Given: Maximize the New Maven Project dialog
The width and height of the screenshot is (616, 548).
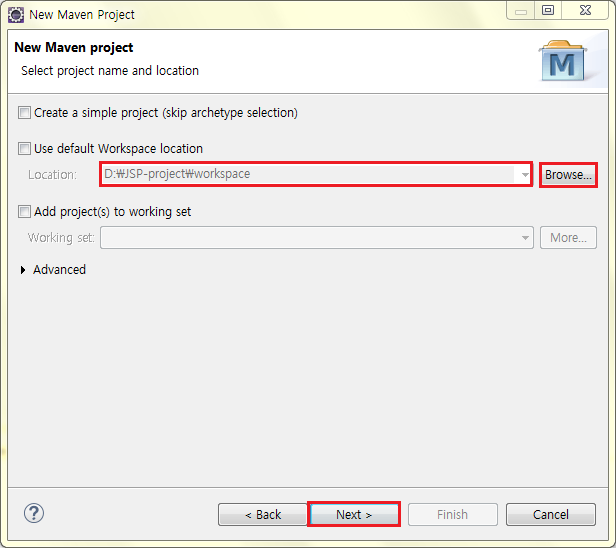Looking at the screenshot, I should tap(548, 10).
